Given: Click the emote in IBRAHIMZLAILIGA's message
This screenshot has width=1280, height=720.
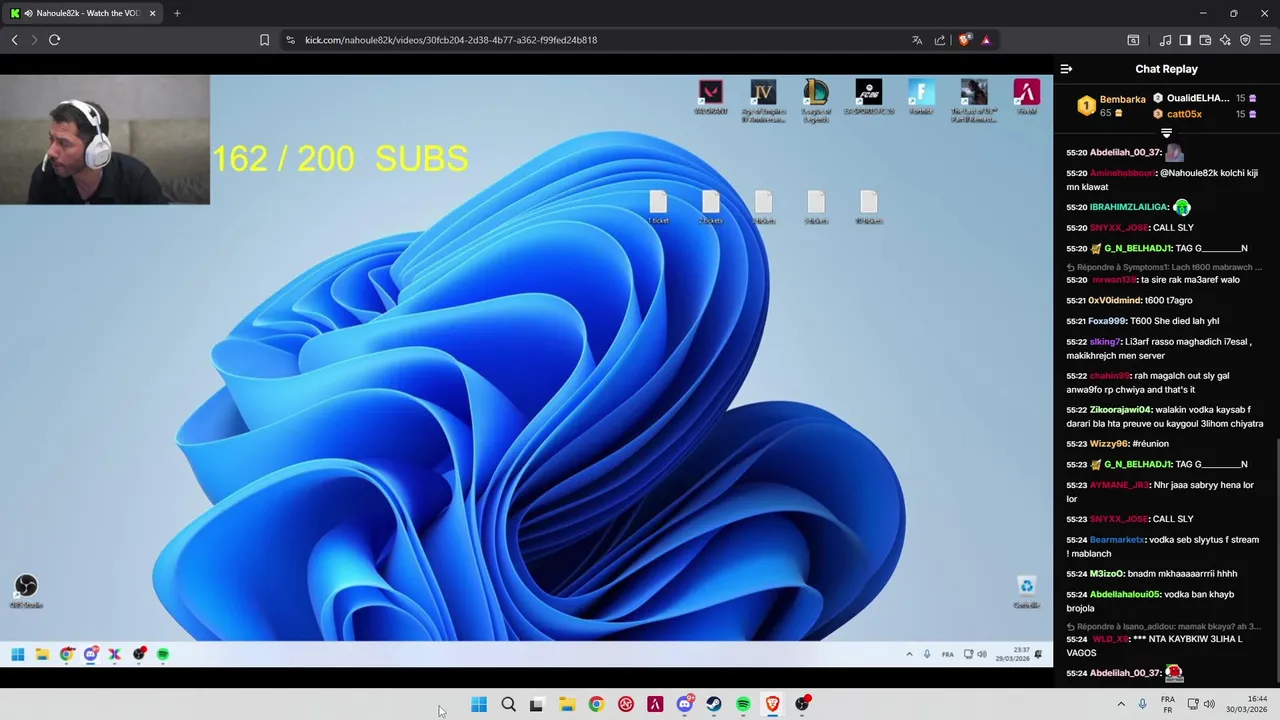Looking at the screenshot, I should [x=1182, y=207].
